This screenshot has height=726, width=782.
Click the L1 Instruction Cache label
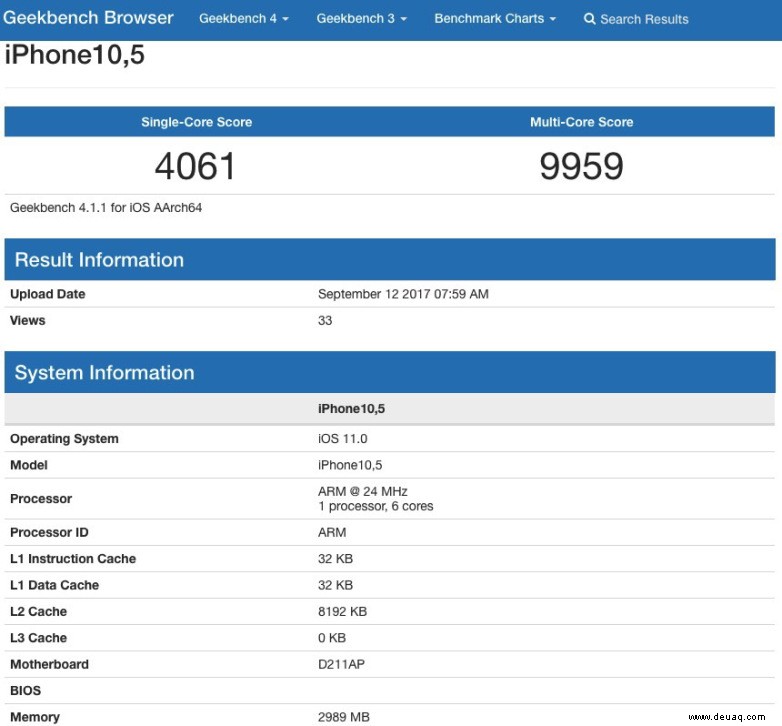tap(73, 559)
